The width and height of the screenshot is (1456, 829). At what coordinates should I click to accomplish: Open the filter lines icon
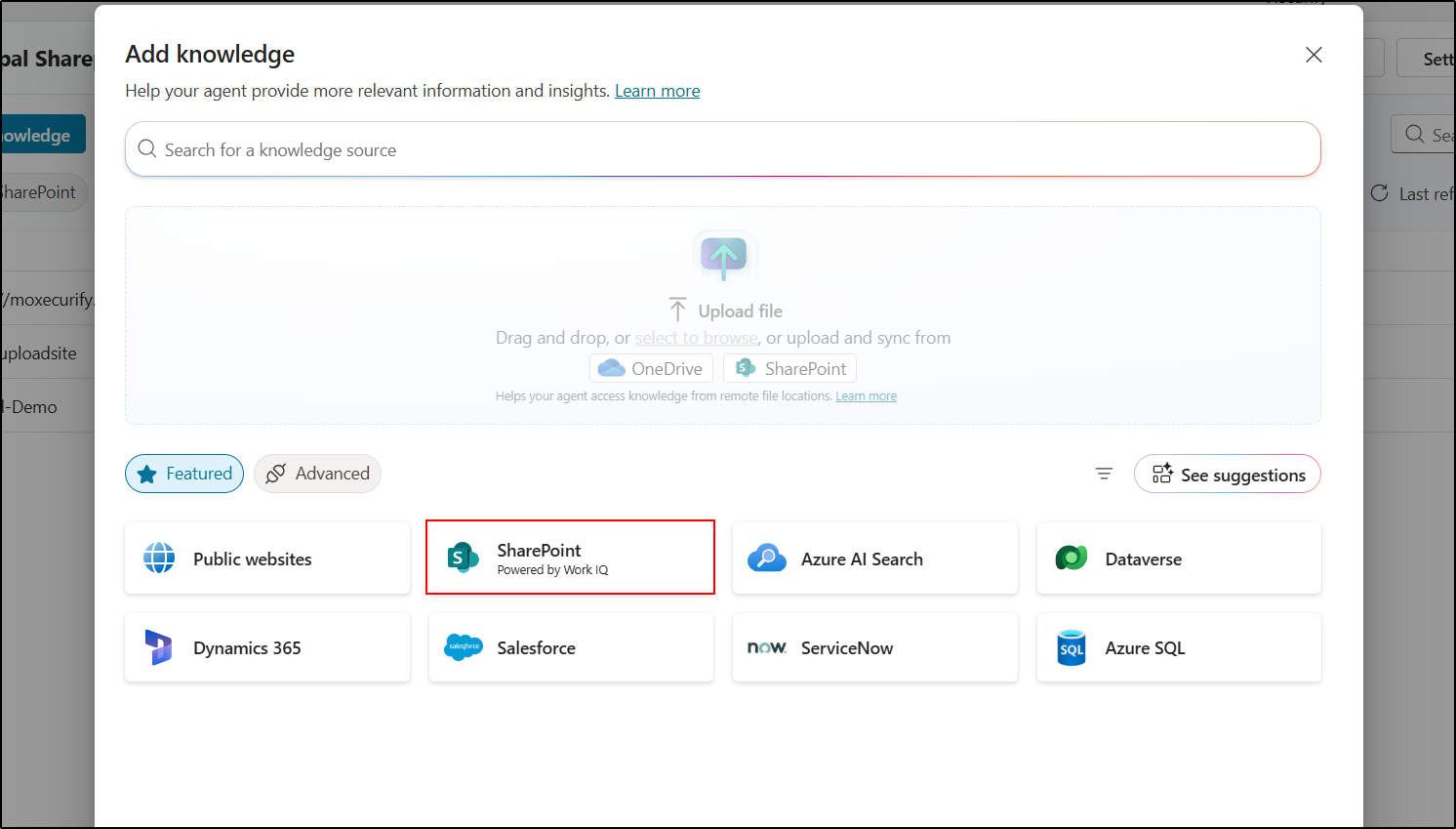pos(1104,474)
